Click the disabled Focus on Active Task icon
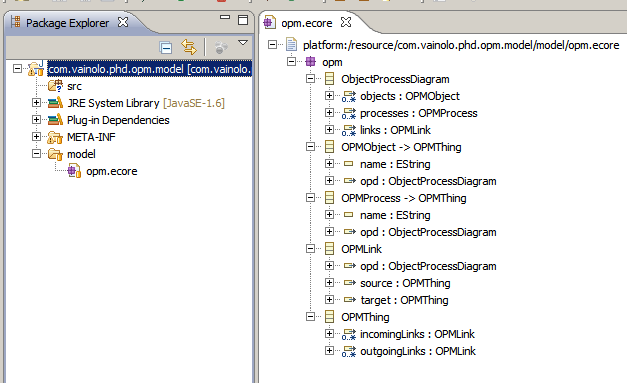The height and width of the screenshot is (383, 627). (x=221, y=47)
